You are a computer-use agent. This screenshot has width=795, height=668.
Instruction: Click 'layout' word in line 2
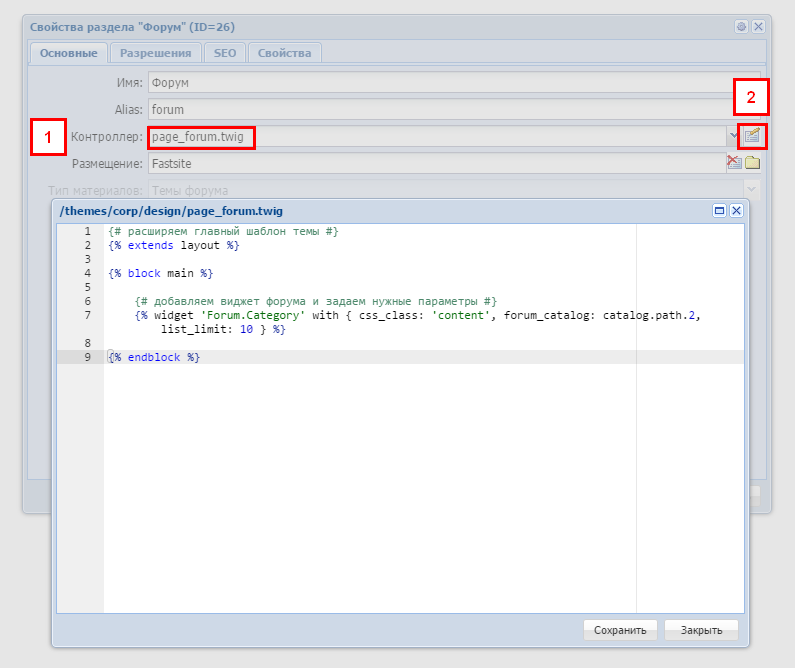(x=200, y=245)
